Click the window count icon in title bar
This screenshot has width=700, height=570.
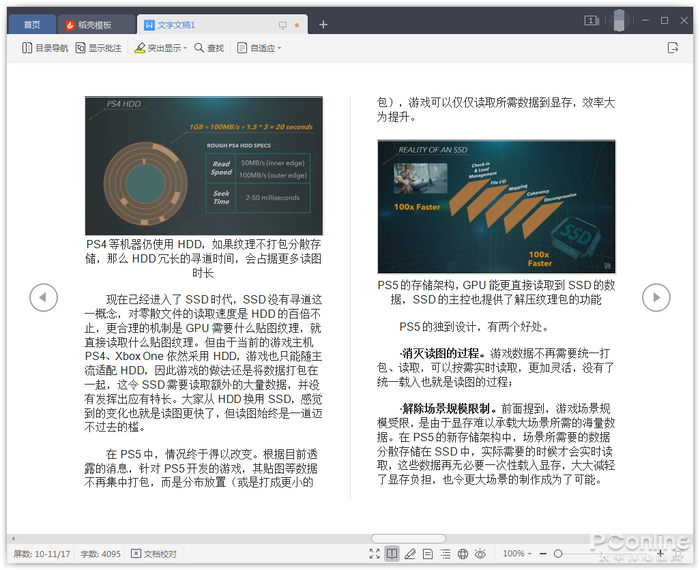click(591, 21)
